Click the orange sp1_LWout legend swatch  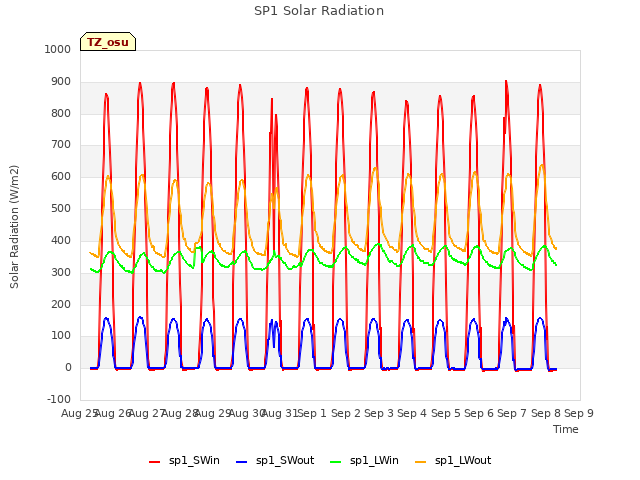pos(420,461)
